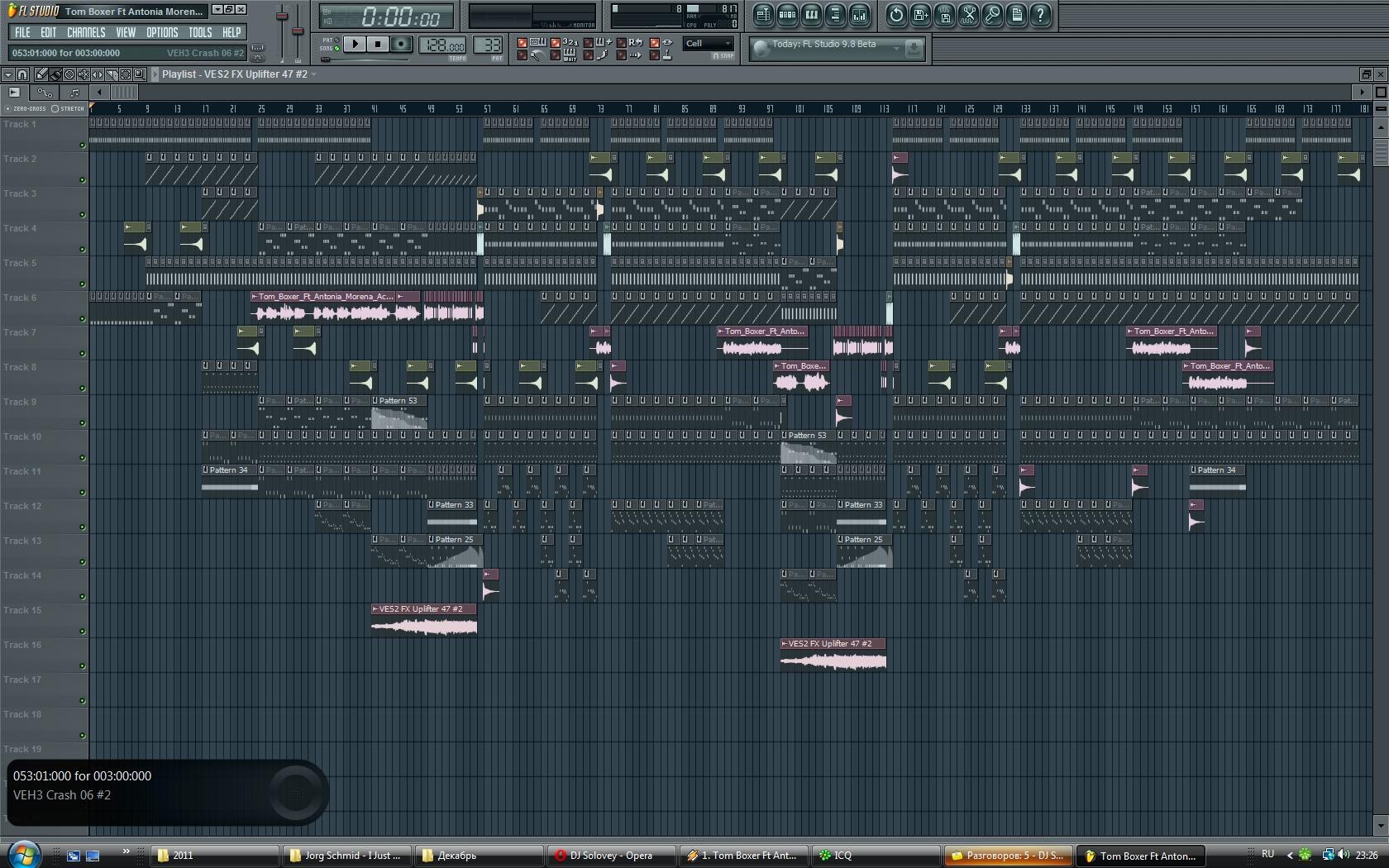Enable the Stretch option

pyautogui.click(x=55, y=109)
